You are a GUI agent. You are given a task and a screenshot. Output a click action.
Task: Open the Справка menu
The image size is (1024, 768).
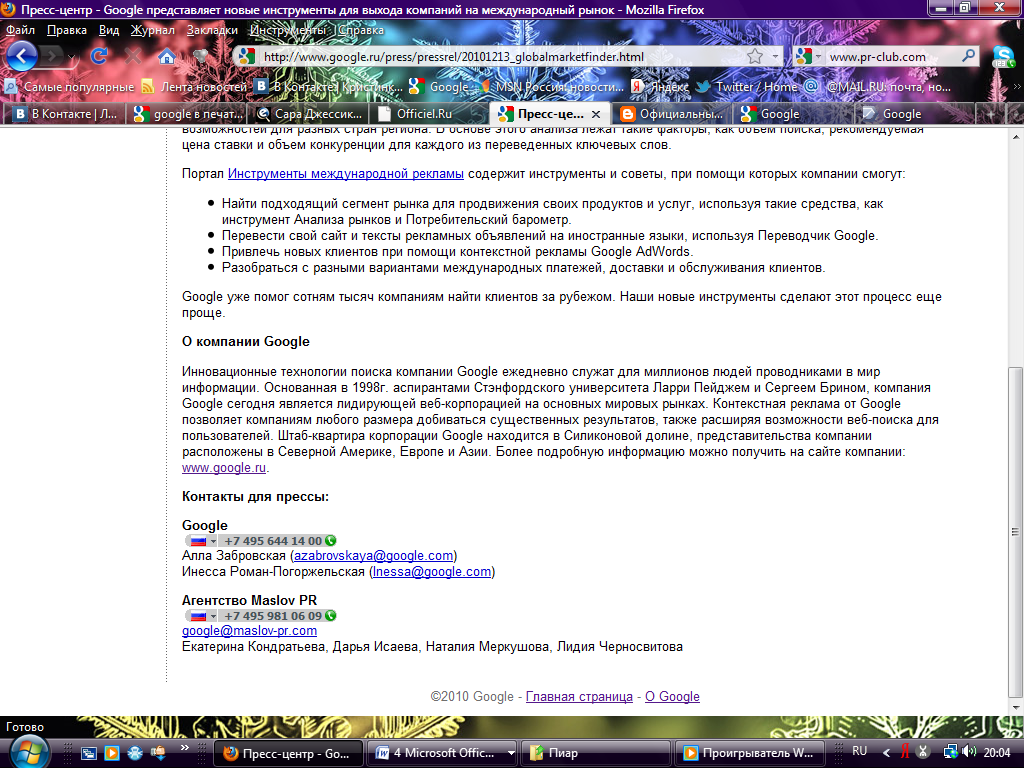tap(360, 30)
